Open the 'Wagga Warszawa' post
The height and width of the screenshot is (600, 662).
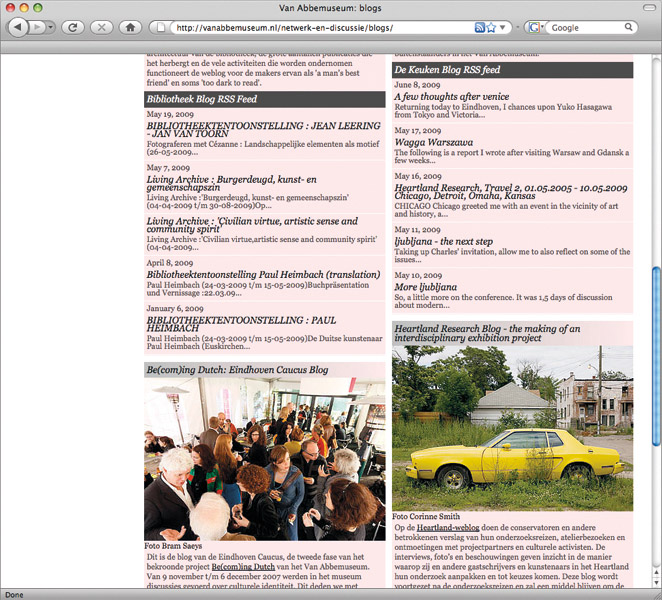tap(434, 142)
